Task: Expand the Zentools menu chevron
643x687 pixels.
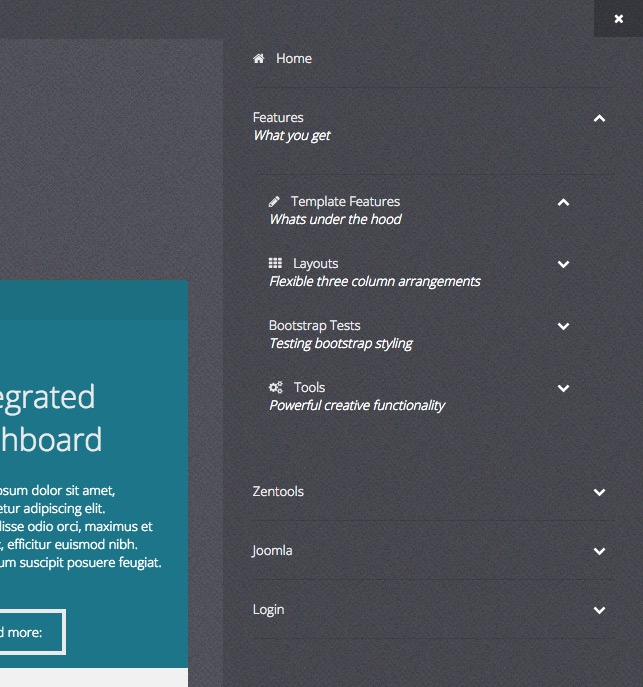Action: [599, 492]
